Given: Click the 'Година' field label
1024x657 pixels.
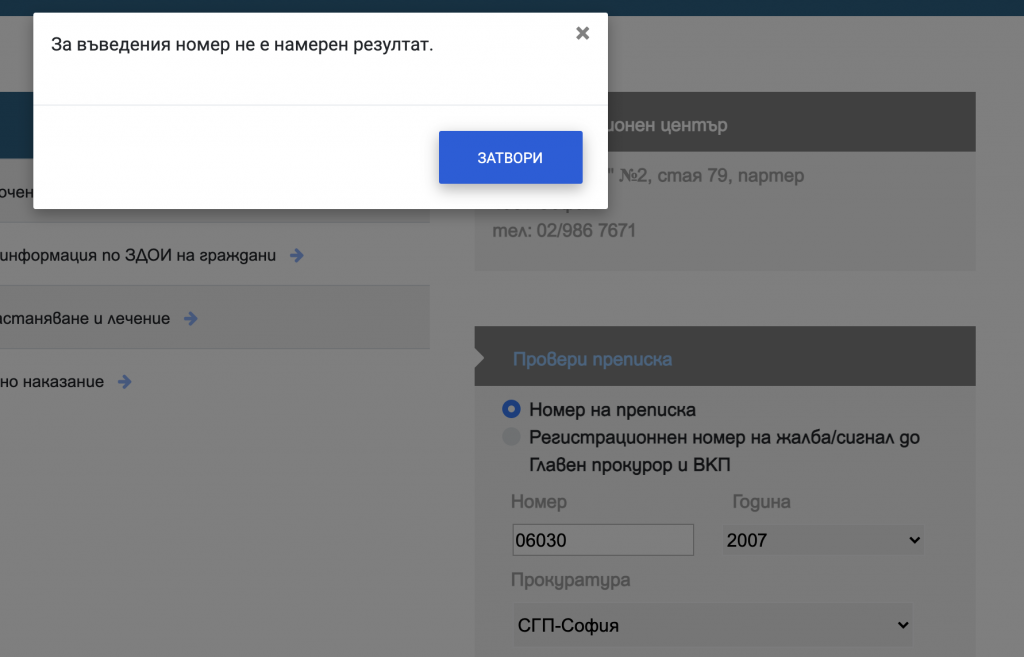Looking at the screenshot, I should [761, 502].
